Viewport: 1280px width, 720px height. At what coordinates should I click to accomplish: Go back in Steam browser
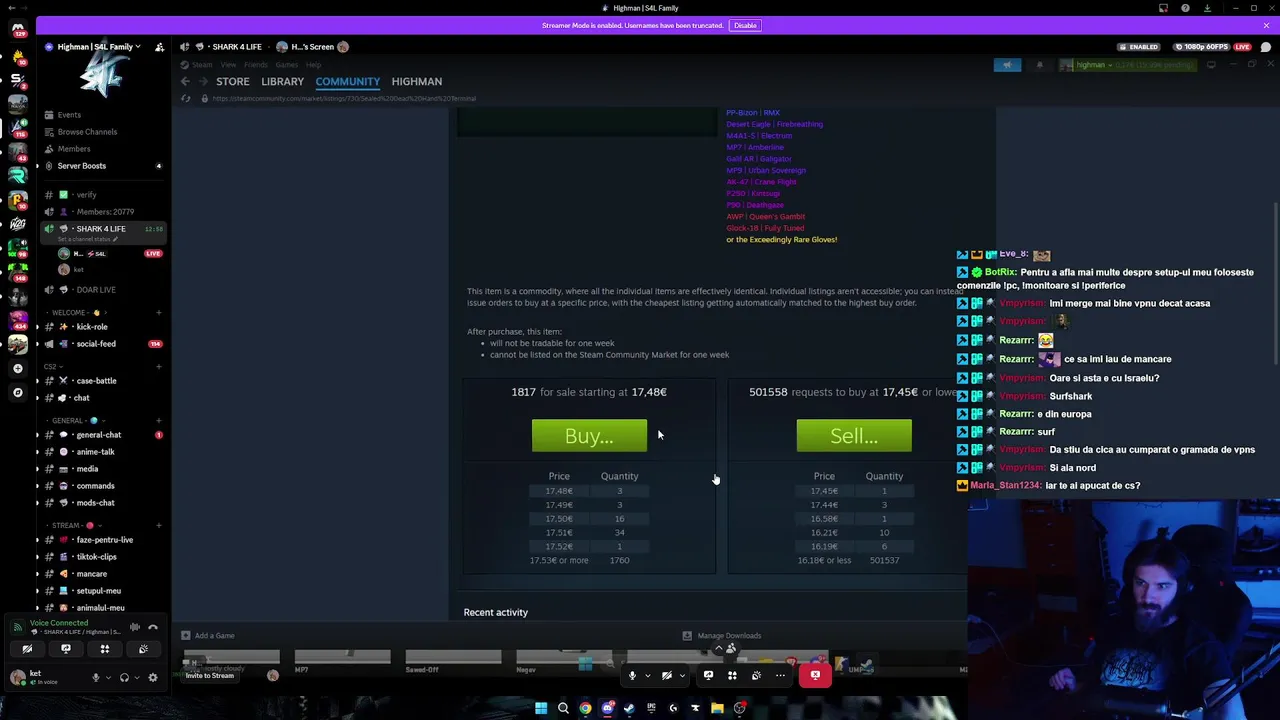[x=185, y=81]
